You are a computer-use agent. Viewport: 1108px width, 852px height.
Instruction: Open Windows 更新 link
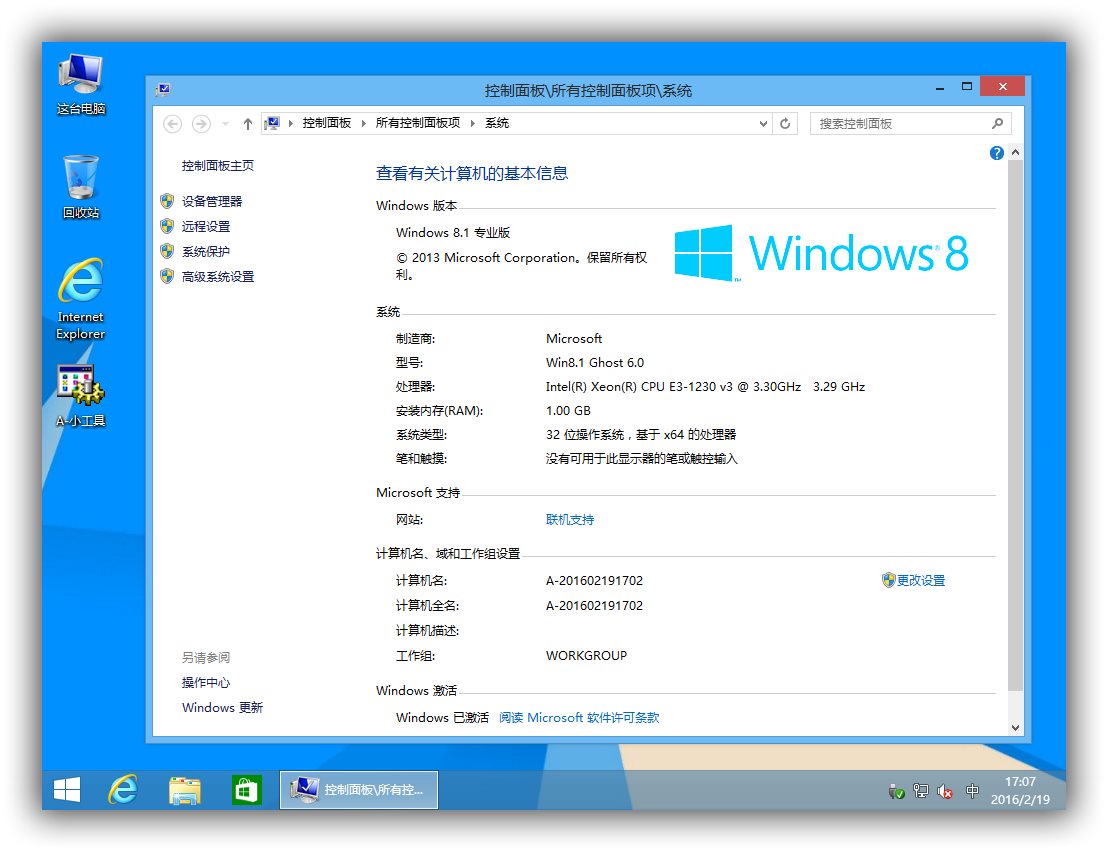point(222,707)
